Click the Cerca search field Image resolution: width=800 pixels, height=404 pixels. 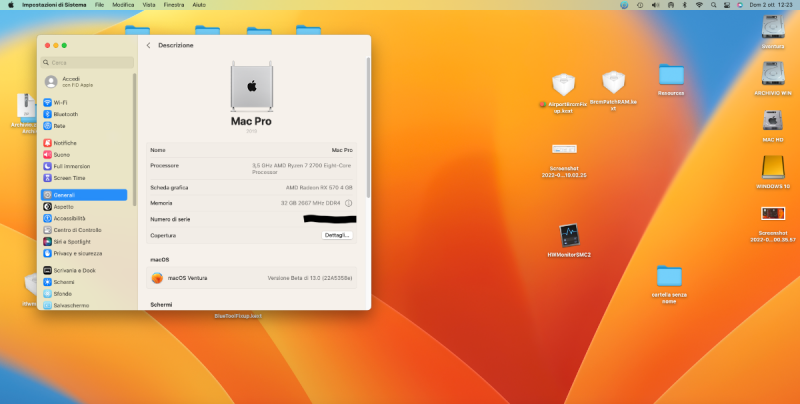tap(87, 62)
